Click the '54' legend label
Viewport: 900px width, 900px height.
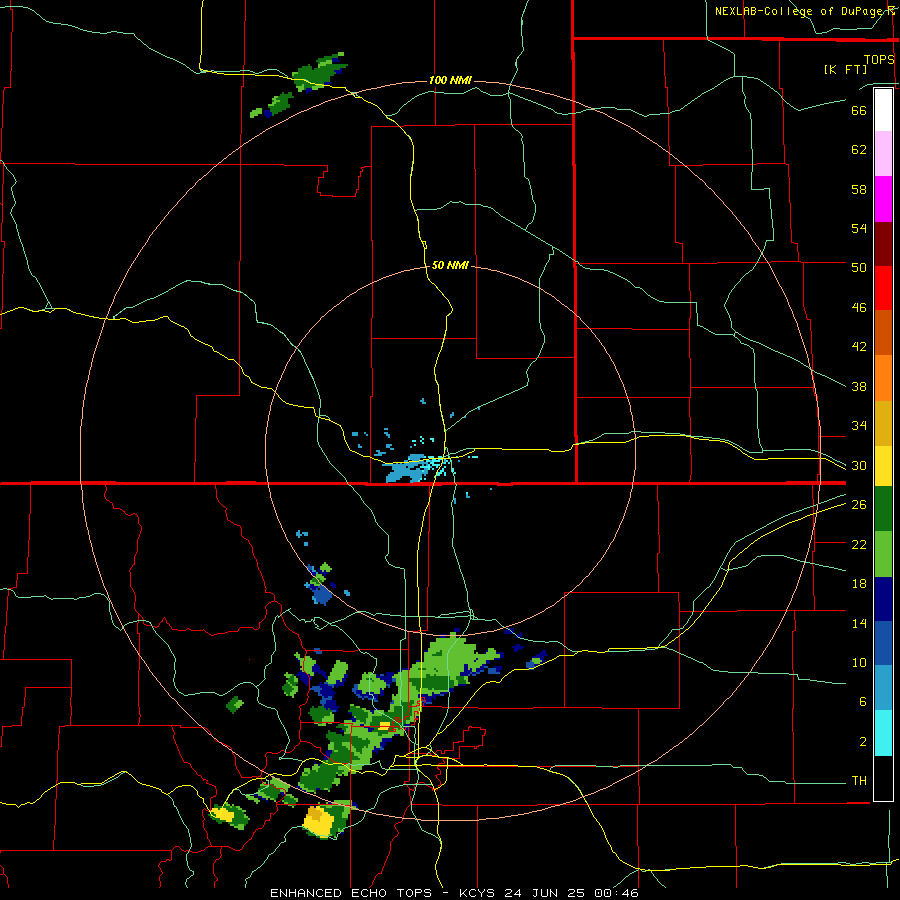tap(859, 228)
